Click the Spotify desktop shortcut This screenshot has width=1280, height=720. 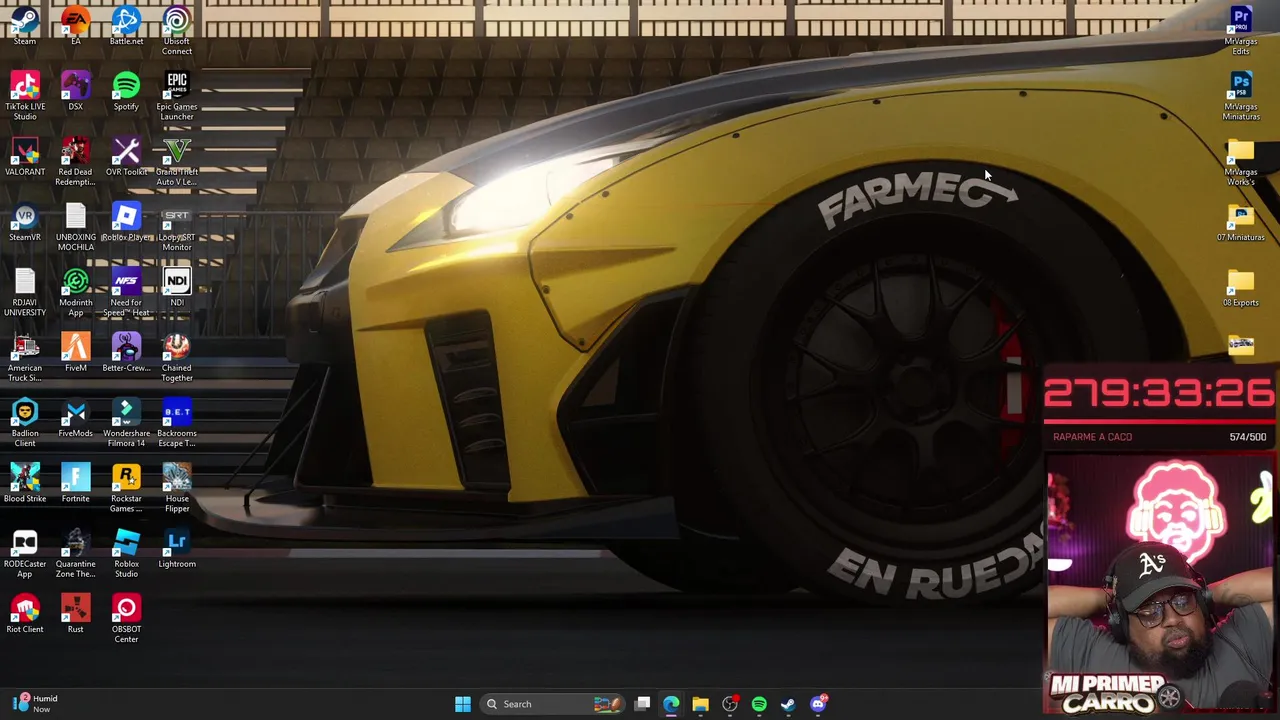pyautogui.click(x=126, y=90)
